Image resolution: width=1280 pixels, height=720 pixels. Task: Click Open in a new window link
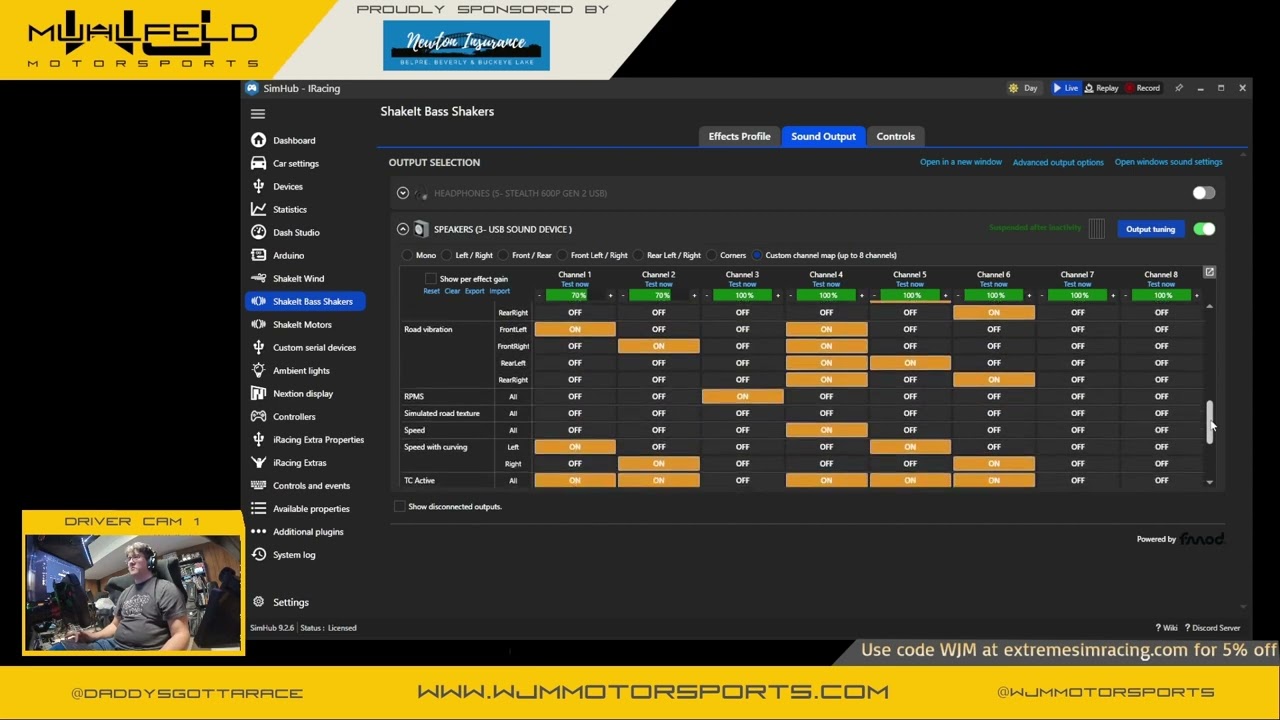coord(960,162)
